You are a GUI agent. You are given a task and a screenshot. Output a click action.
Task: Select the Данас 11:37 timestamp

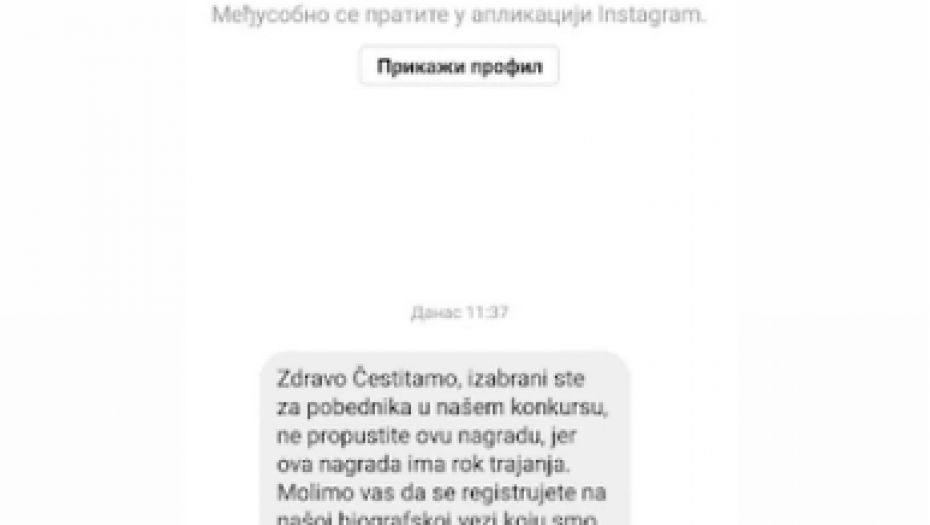coord(460,312)
